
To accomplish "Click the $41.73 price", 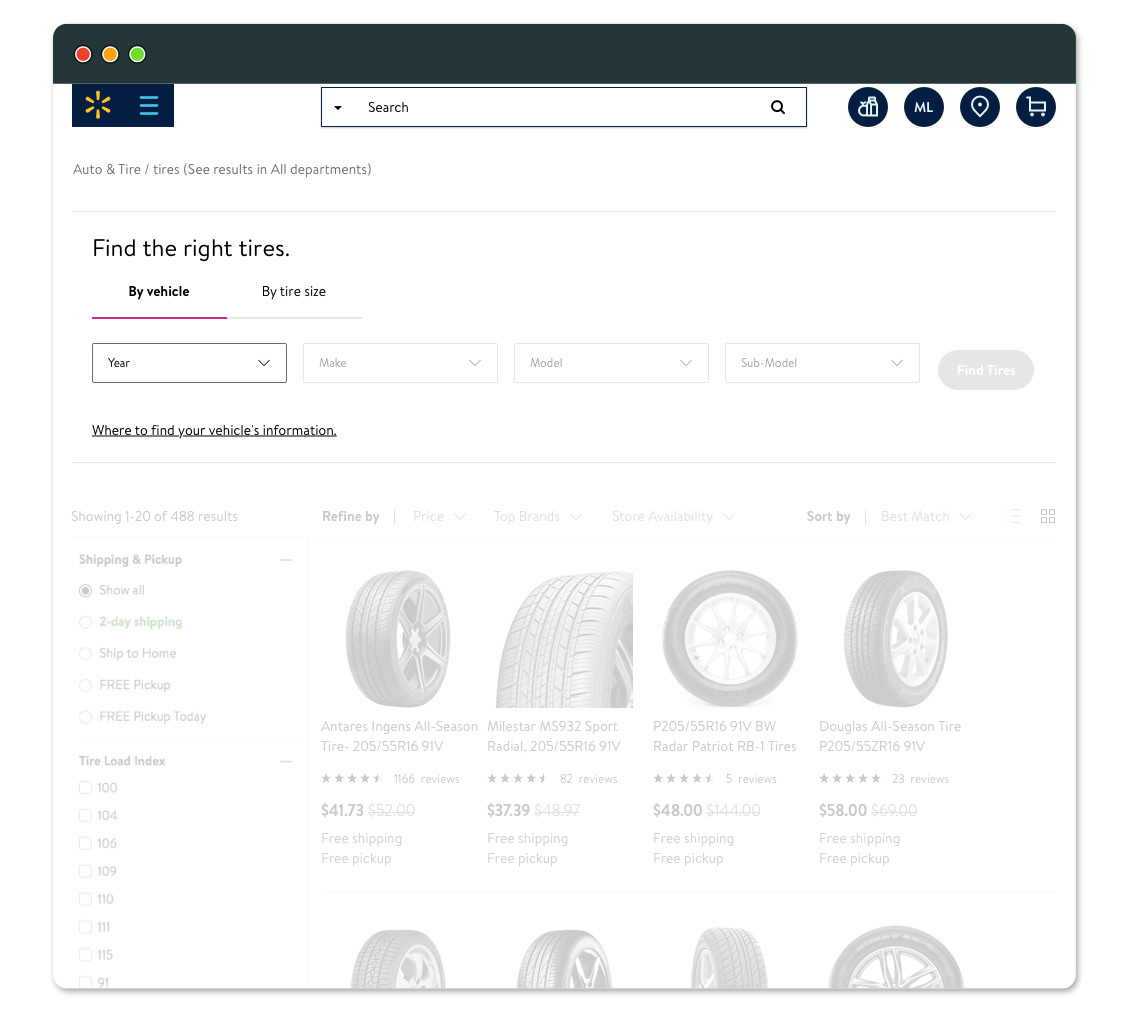I will [x=342, y=811].
